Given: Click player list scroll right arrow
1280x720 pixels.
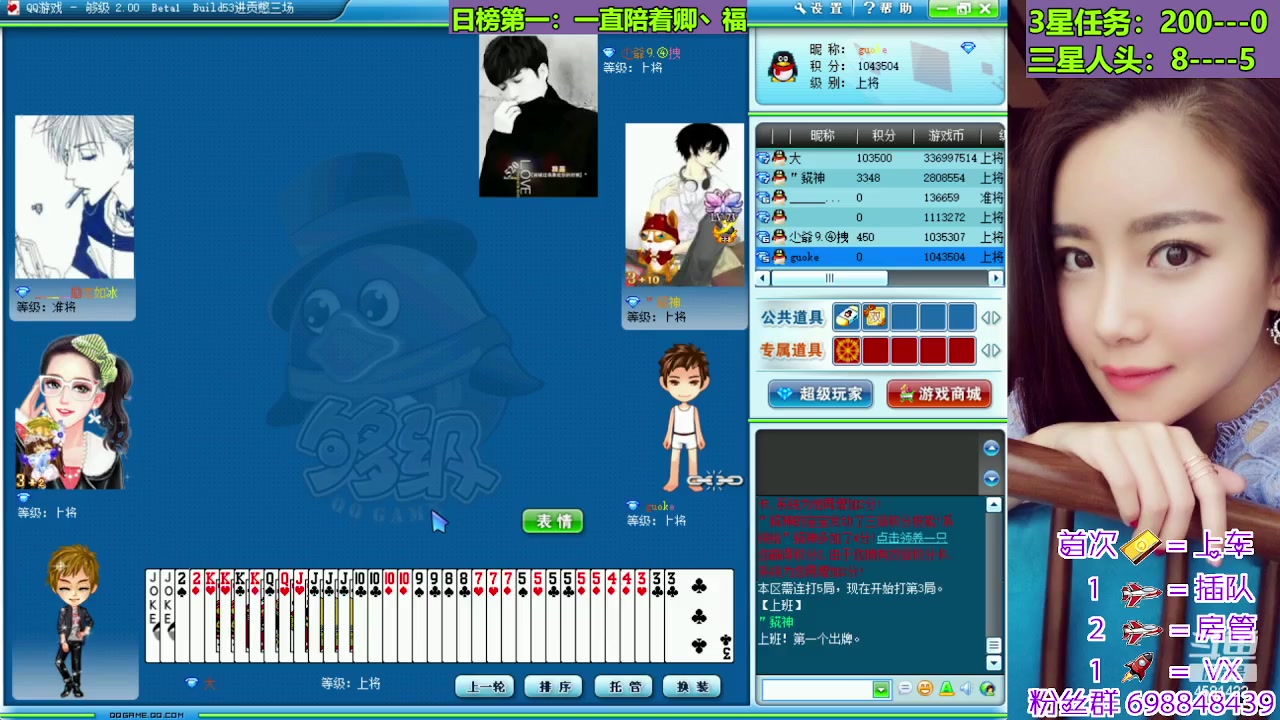Looking at the screenshot, I should [x=996, y=279].
